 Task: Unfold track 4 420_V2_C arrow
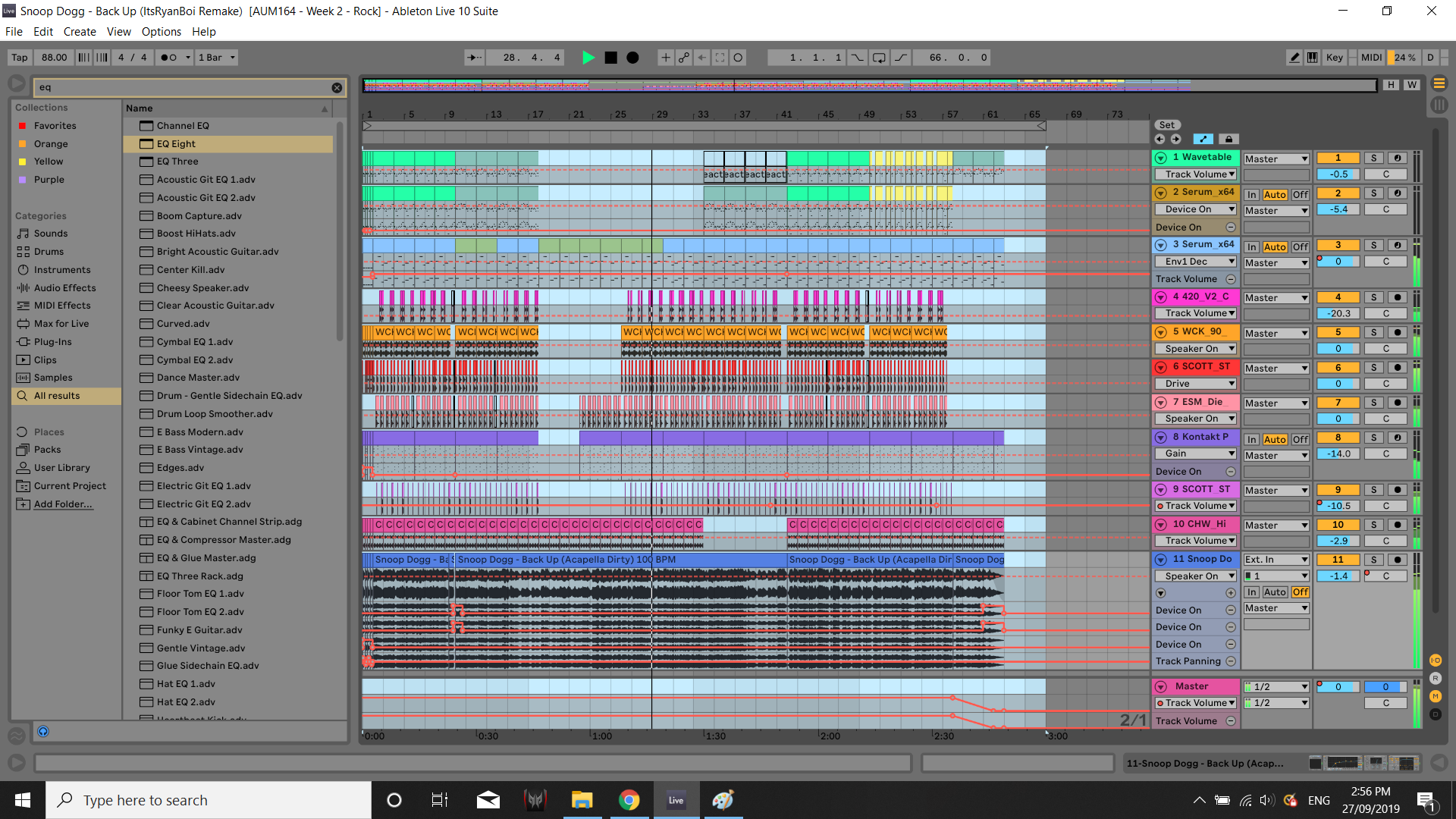click(x=1161, y=297)
